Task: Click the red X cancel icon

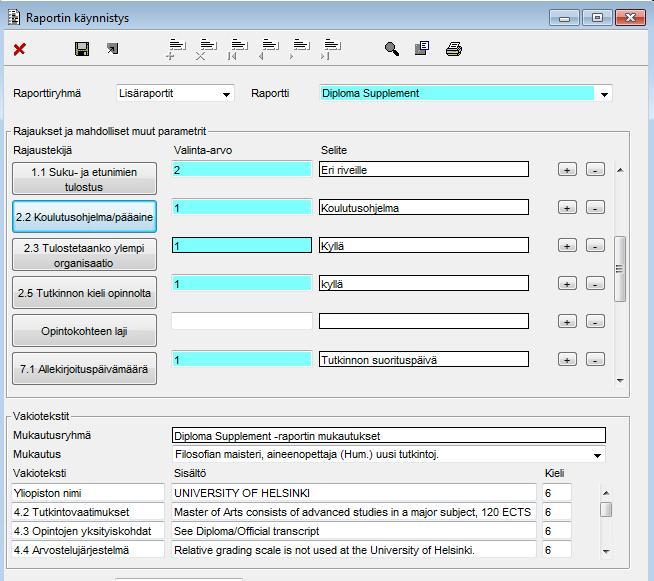Action: pyautogui.click(x=19, y=49)
